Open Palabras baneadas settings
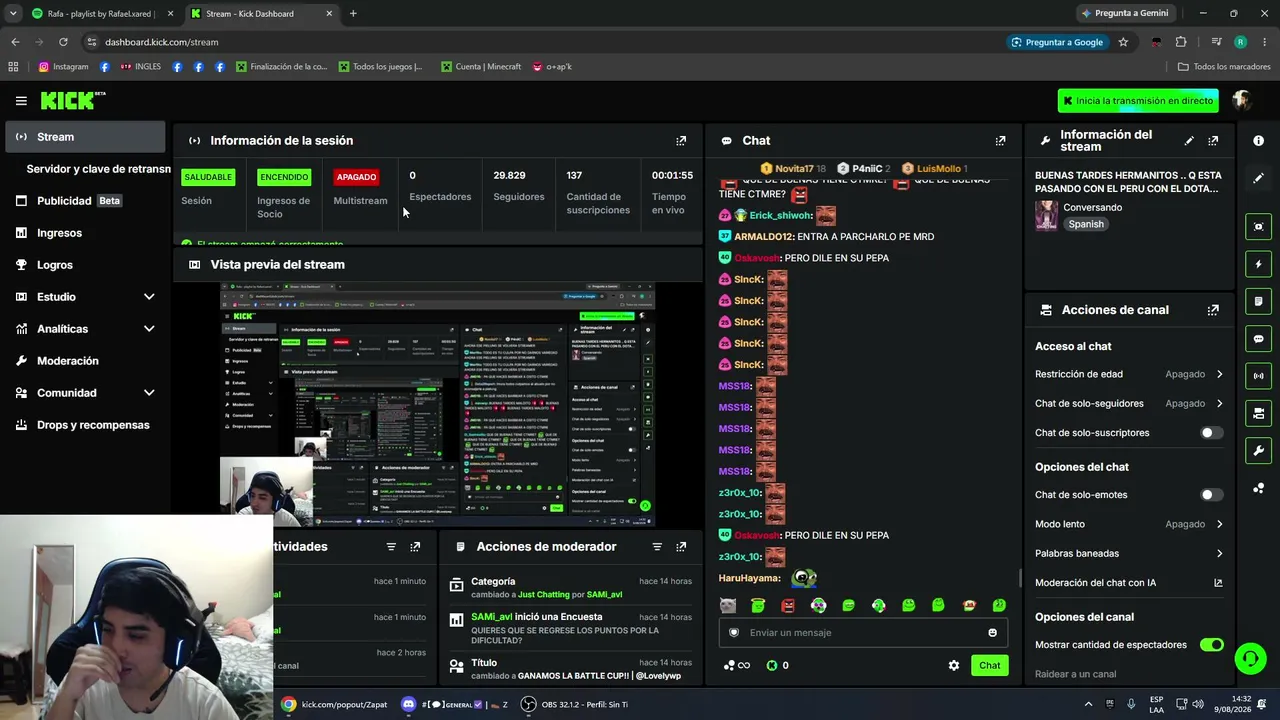The height and width of the screenshot is (720, 1280). [1129, 553]
